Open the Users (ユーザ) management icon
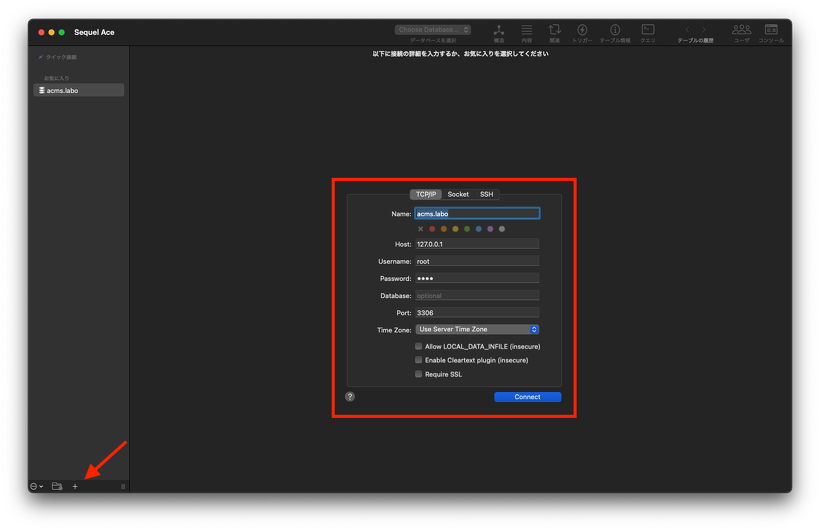Screen dimensions: 820x530 [741, 31]
